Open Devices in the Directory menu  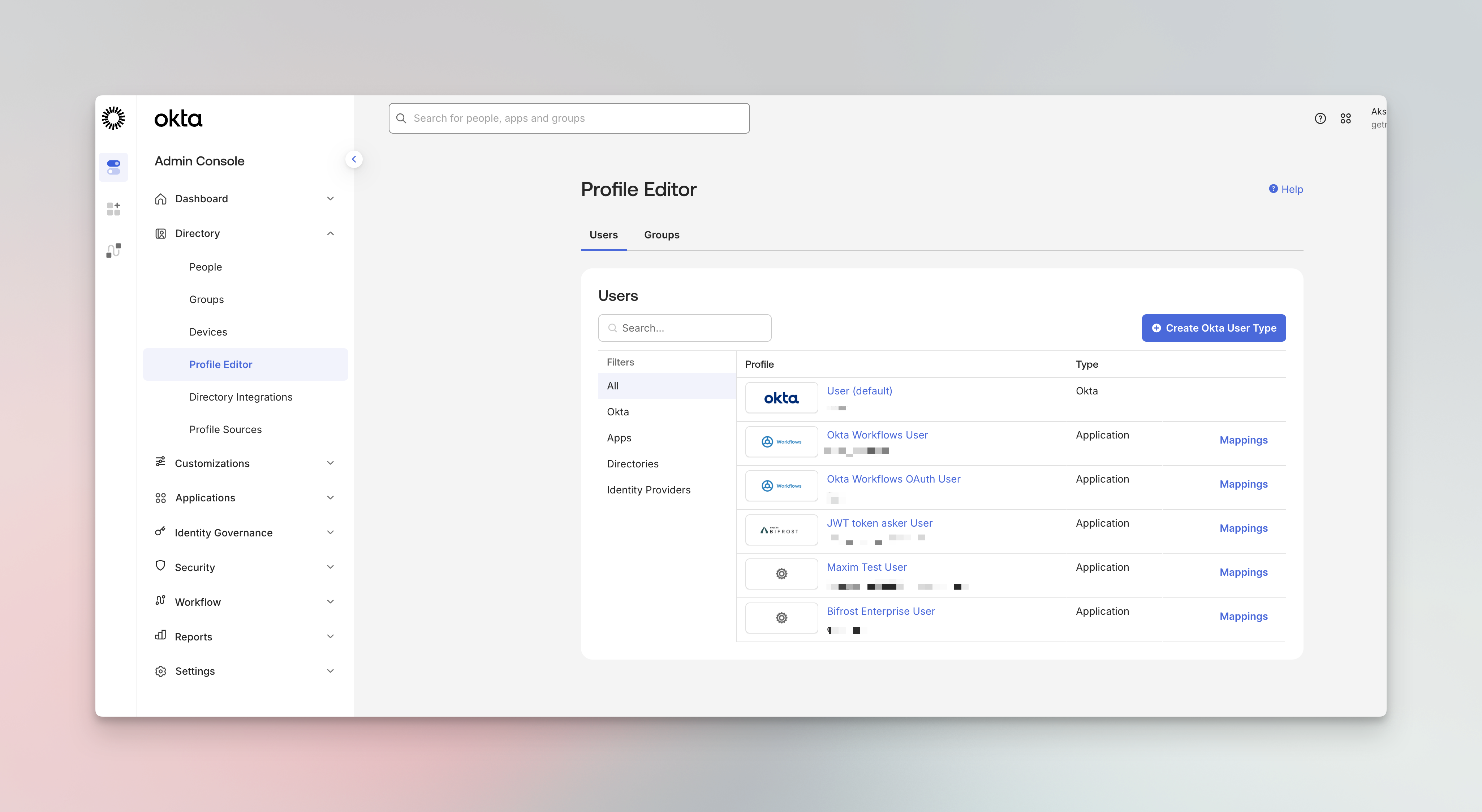tap(208, 332)
